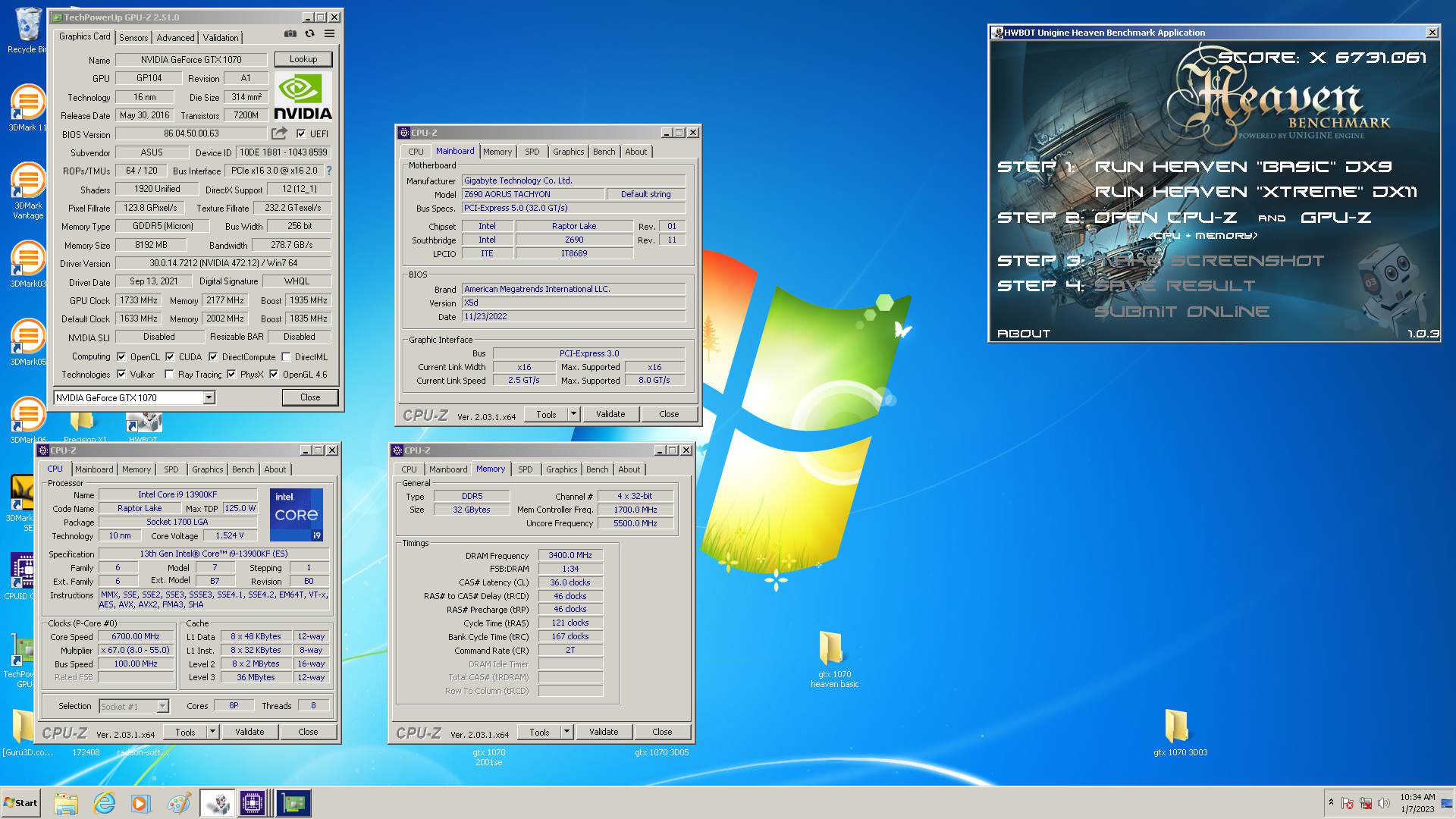Open the Recycle Bin desktop icon

pos(27,30)
